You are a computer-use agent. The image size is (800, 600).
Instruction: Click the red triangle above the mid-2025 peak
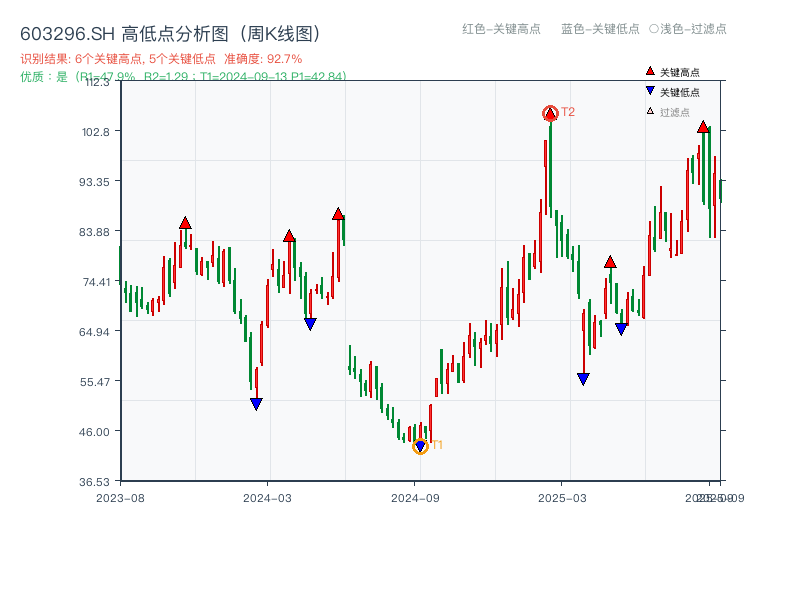(x=610, y=262)
